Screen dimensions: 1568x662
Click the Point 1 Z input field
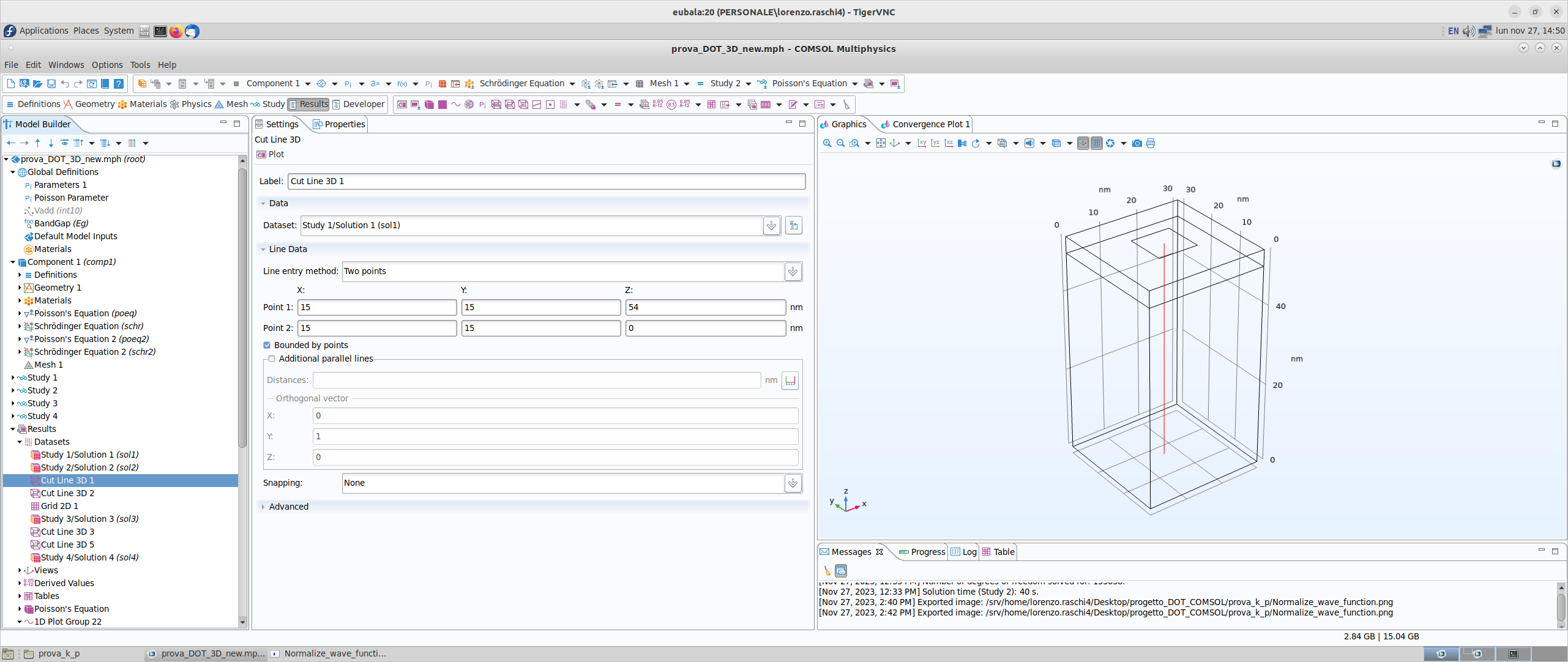[705, 307]
